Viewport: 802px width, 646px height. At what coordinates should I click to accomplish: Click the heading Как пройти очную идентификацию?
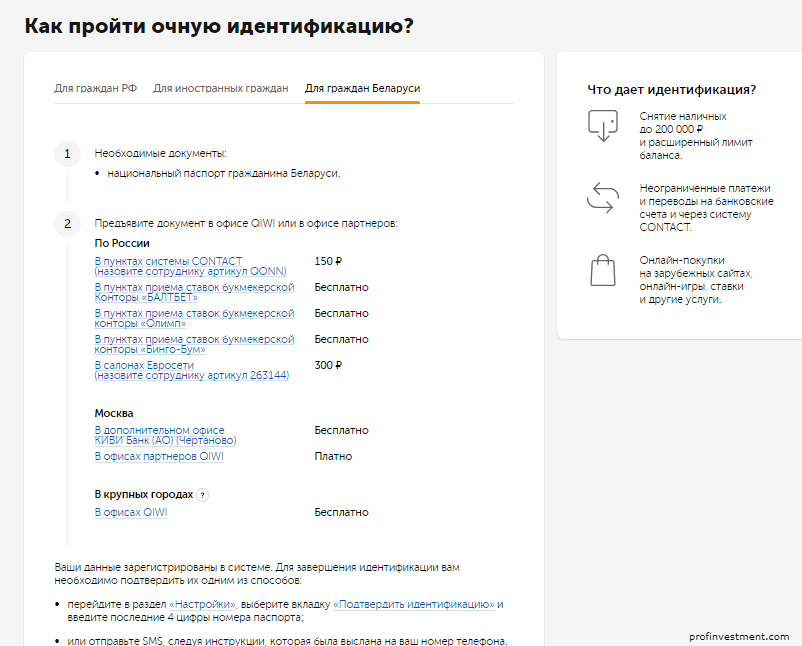(x=219, y=26)
